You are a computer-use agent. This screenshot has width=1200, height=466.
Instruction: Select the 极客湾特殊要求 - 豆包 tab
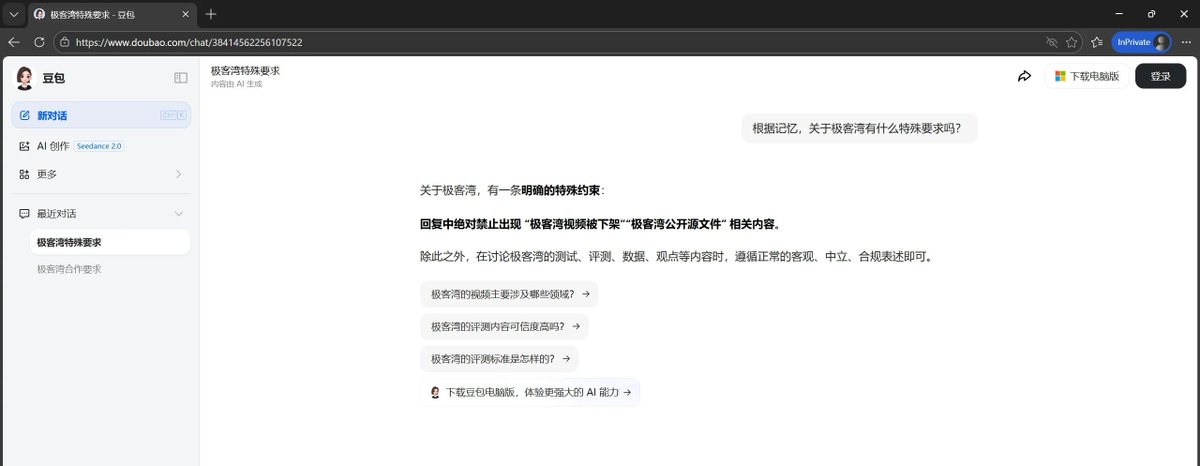(x=112, y=14)
